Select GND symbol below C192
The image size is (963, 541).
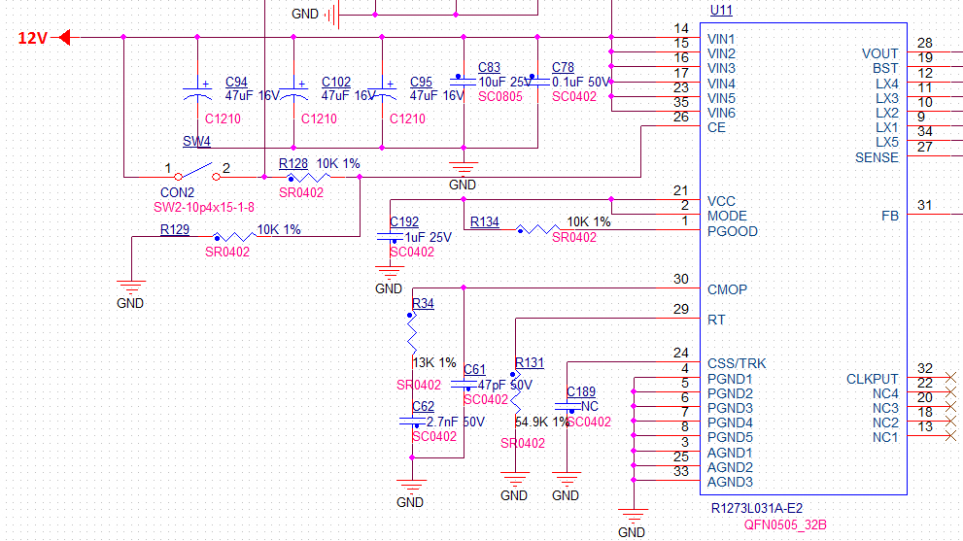pyautogui.click(x=390, y=271)
